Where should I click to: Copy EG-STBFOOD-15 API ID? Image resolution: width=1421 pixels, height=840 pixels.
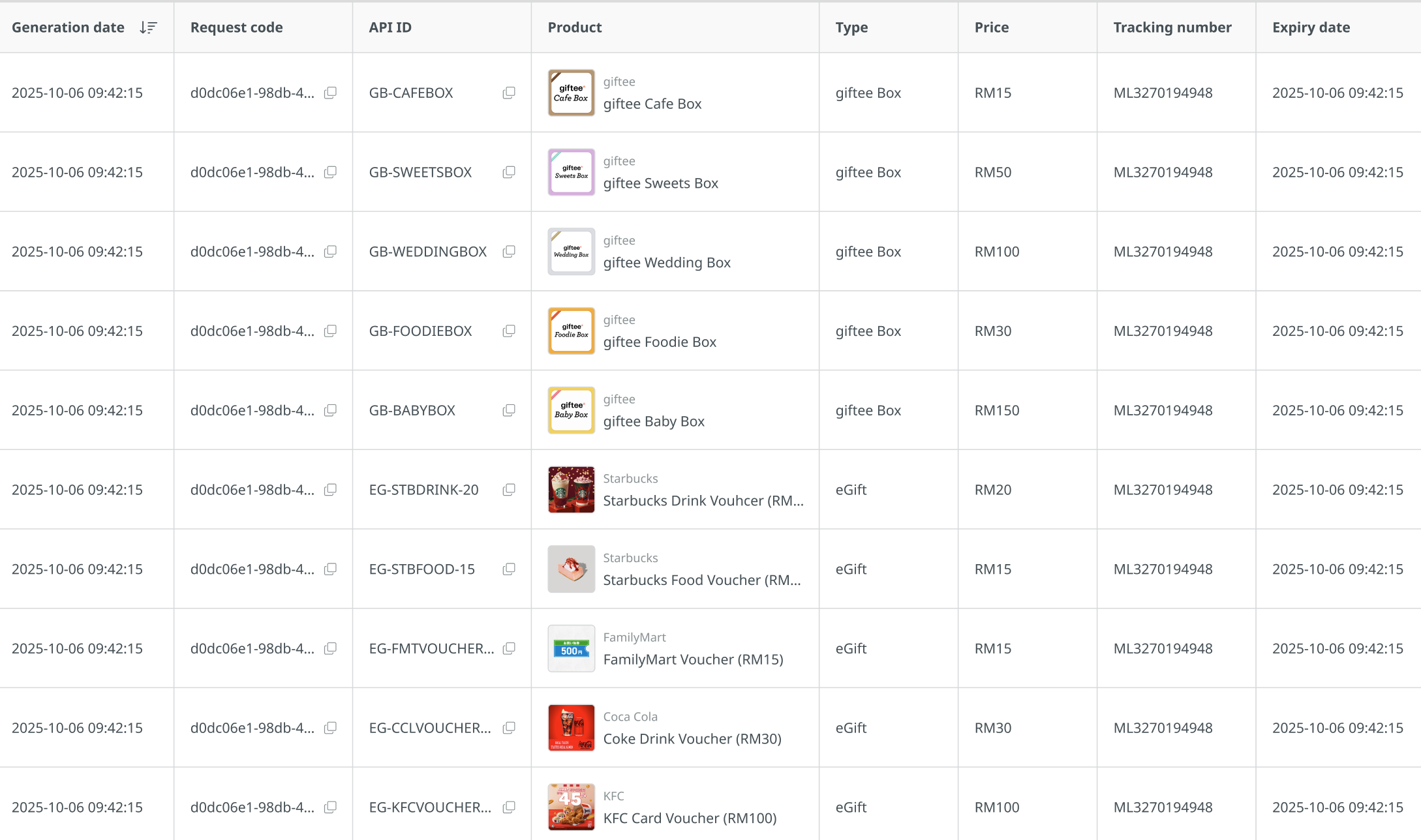pyautogui.click(x=509, y=569)
